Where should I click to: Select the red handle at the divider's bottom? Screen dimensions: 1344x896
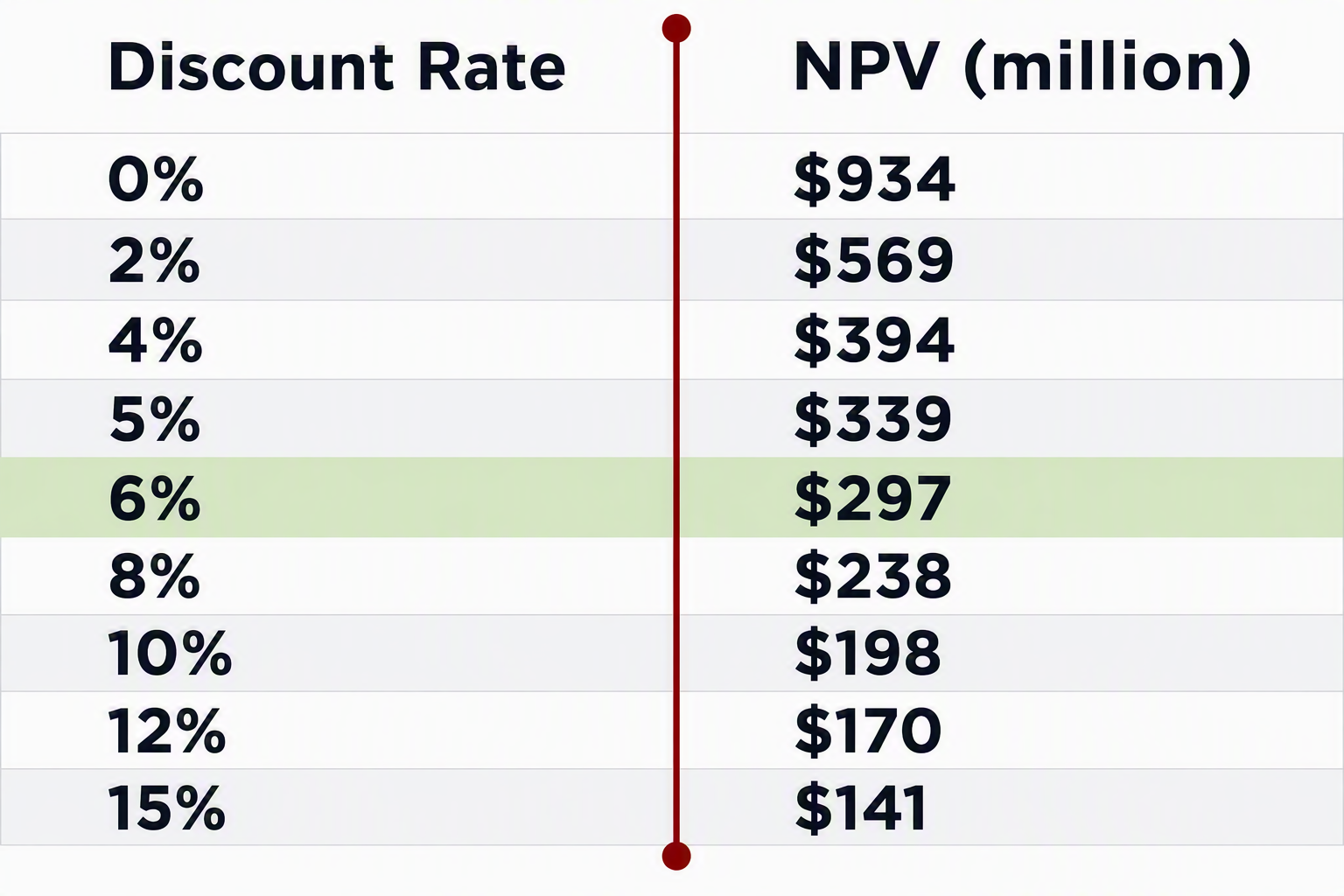click(x=676, y=856)
